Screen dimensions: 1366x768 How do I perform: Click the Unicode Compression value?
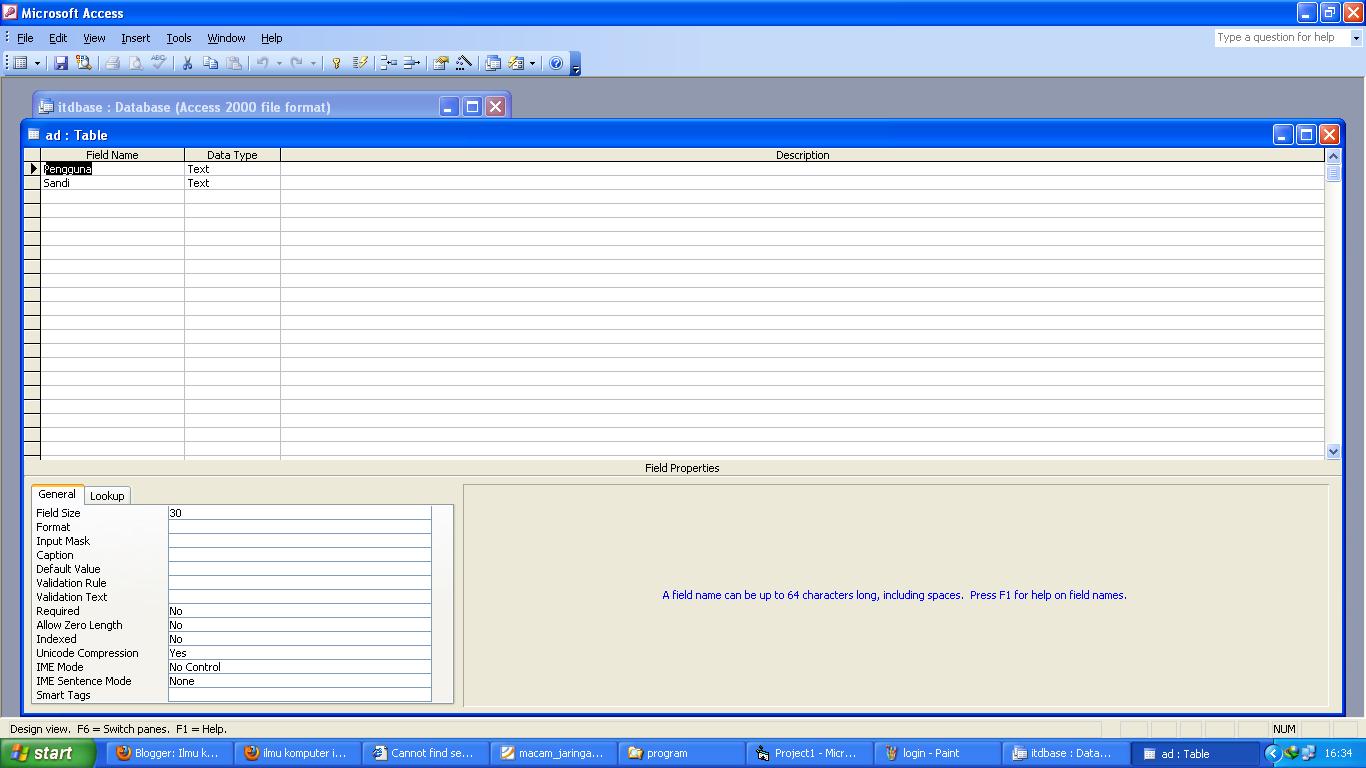[x=300, y=653]
